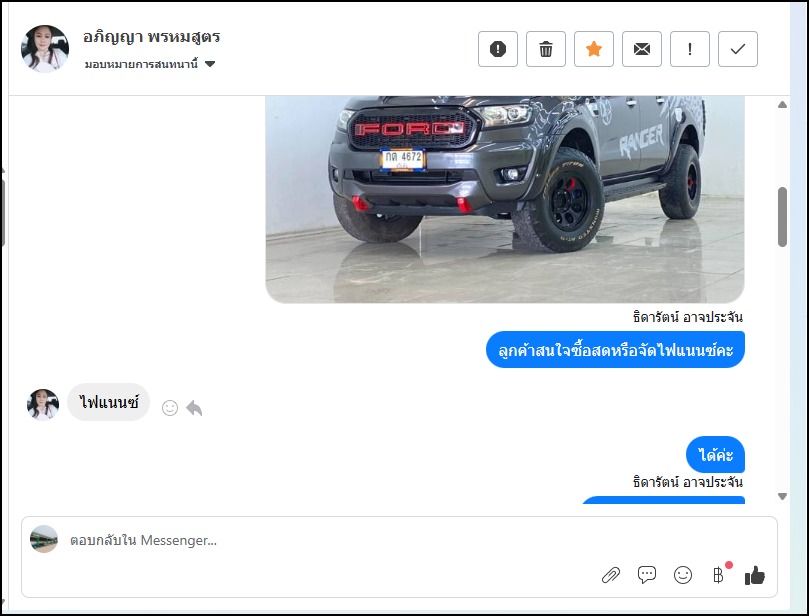Click the ไฟแนนซ์ message bubble
This screenshot has height=616, width=809.
108,402
